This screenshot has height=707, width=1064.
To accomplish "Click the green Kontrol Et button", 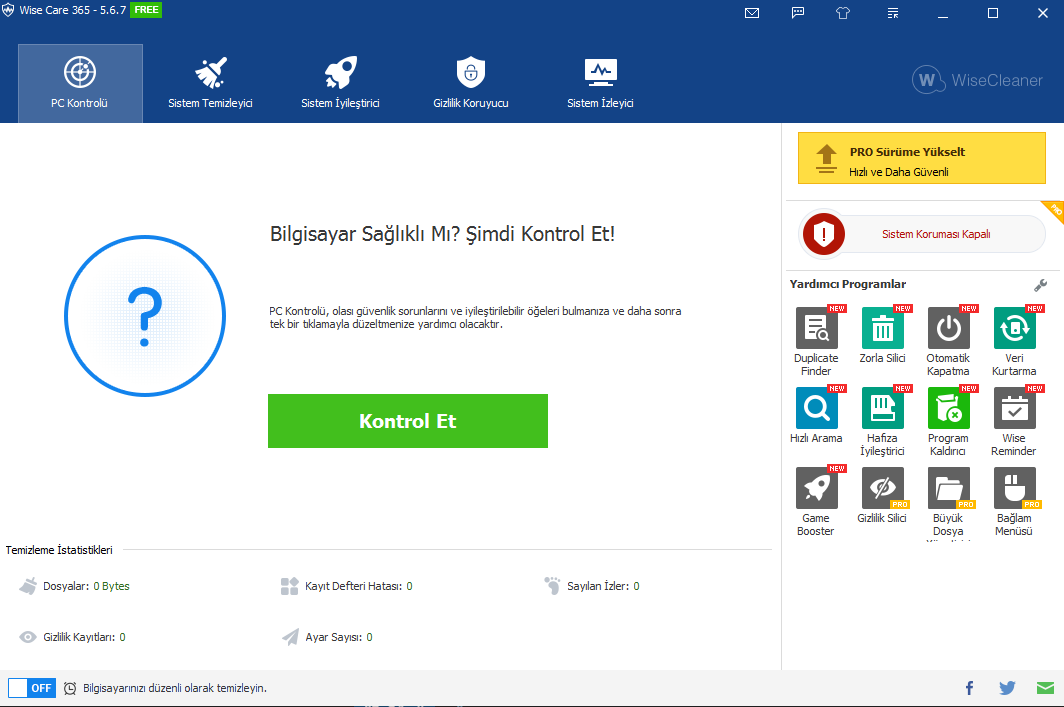I will tap(408, 421).
